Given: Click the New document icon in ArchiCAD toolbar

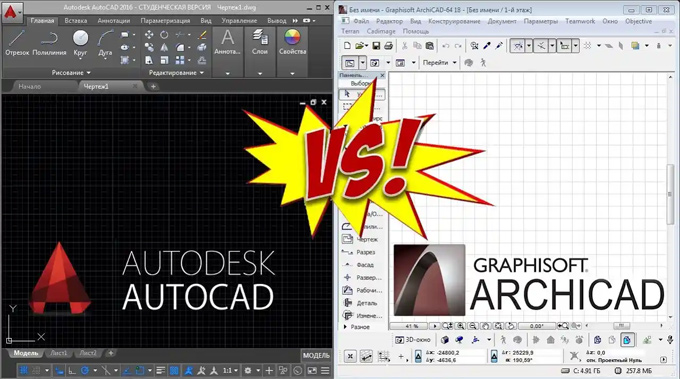Looking at the screenshot, I should pos(347,46).
